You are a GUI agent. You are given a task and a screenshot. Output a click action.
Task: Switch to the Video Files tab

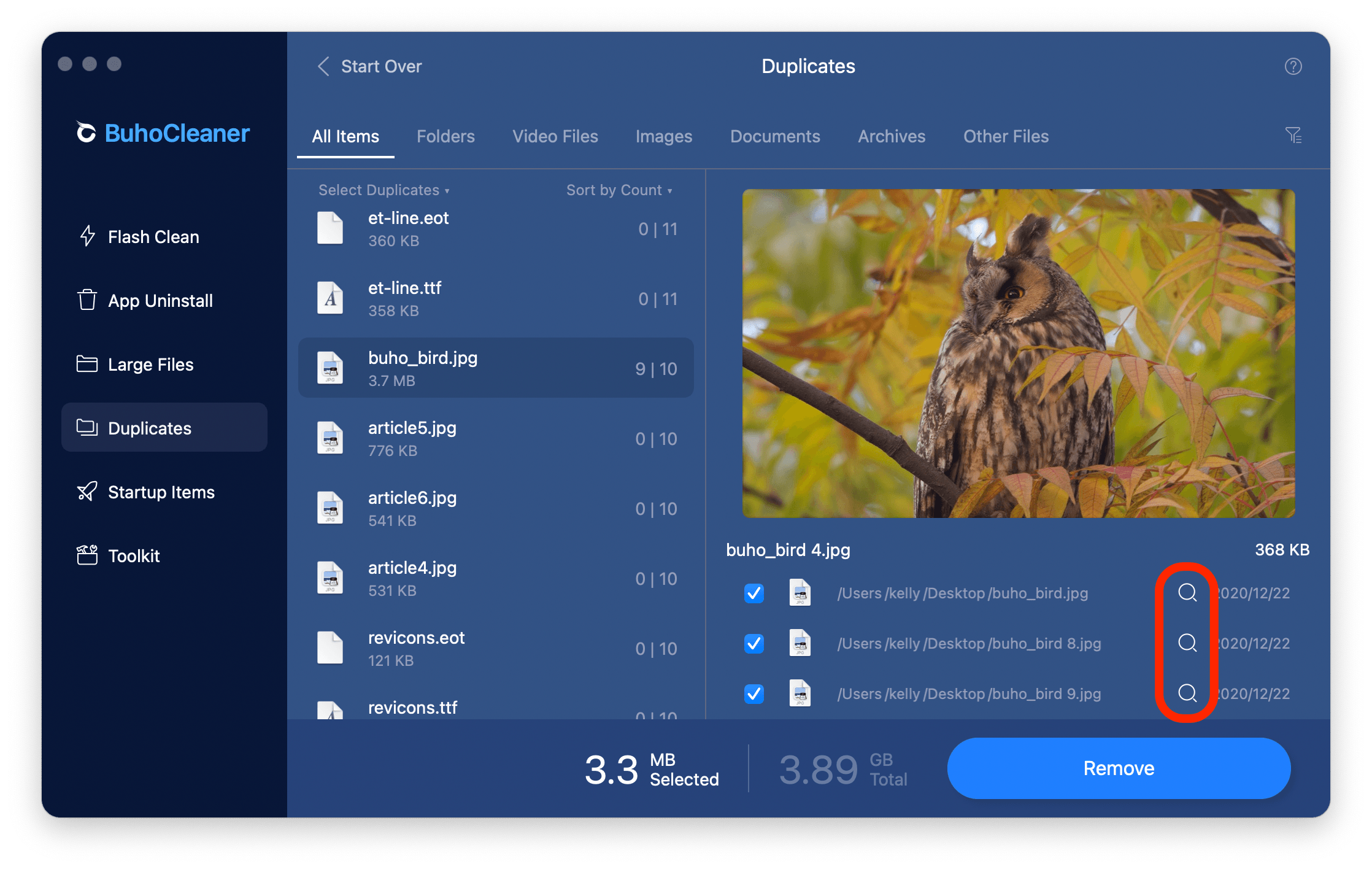[555, 136]
